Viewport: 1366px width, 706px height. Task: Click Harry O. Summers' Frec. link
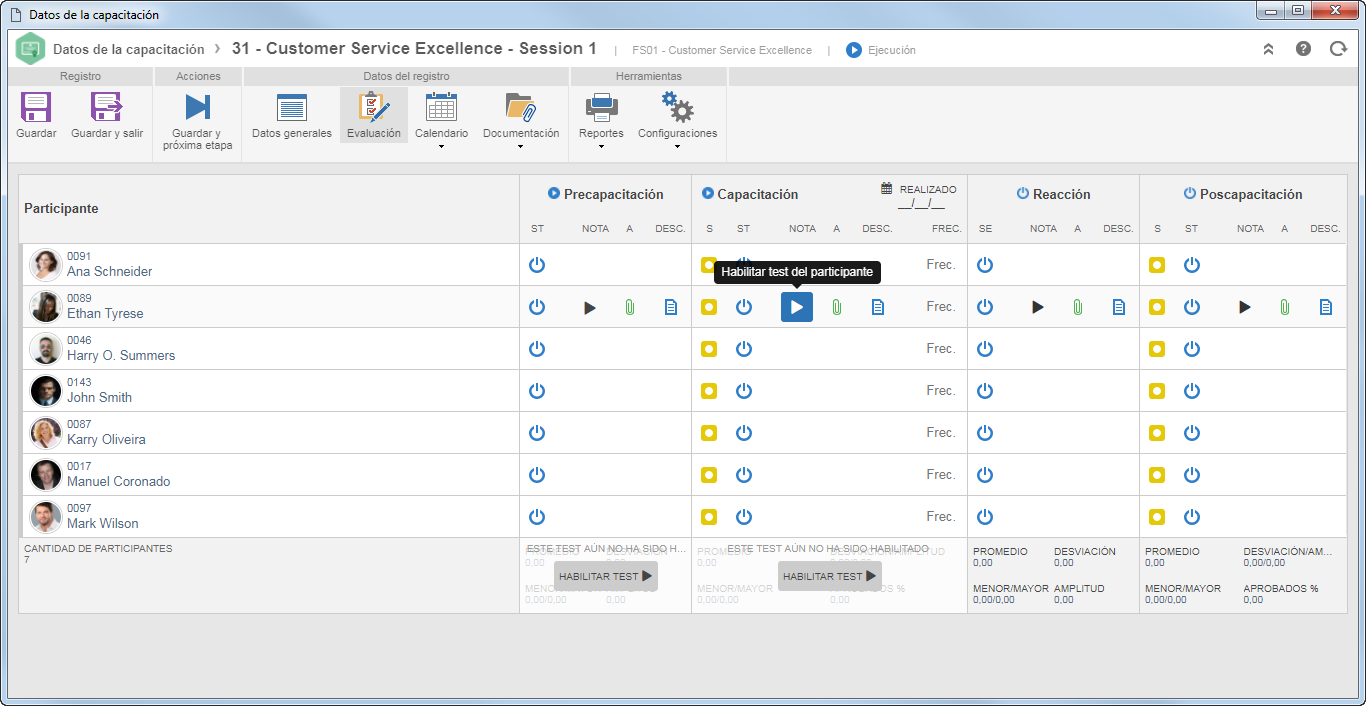[x=941, y=349]
